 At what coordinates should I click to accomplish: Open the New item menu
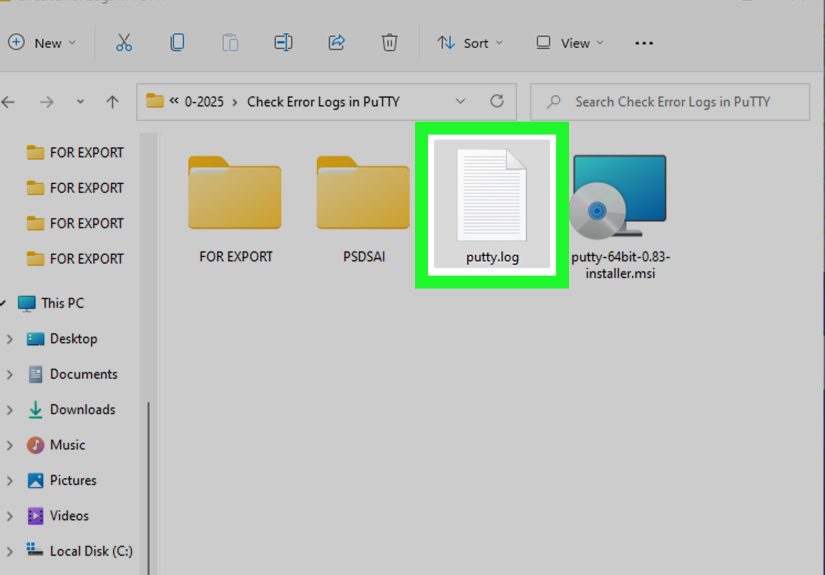click(x=42, y=43)
